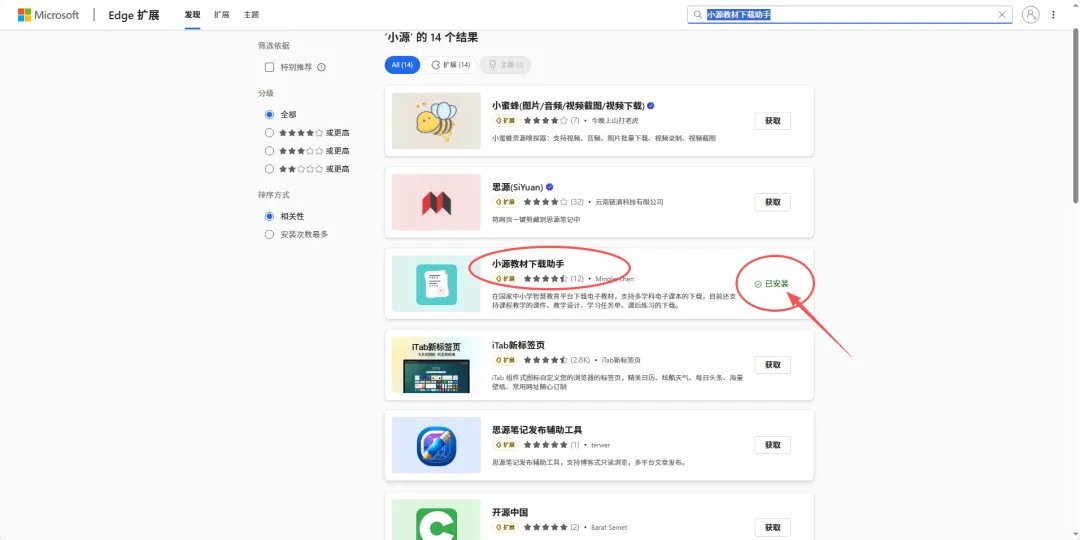
Task: Open the iTab新标签页 thumbnail
Action: click(x=436, y=365)
